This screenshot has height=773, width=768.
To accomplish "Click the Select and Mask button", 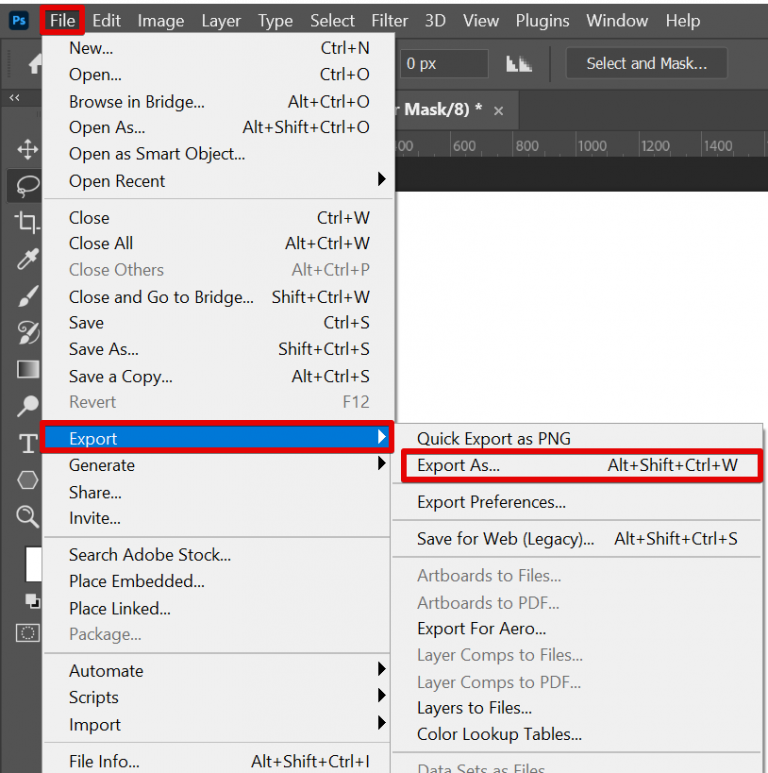I will coord(646,63).
